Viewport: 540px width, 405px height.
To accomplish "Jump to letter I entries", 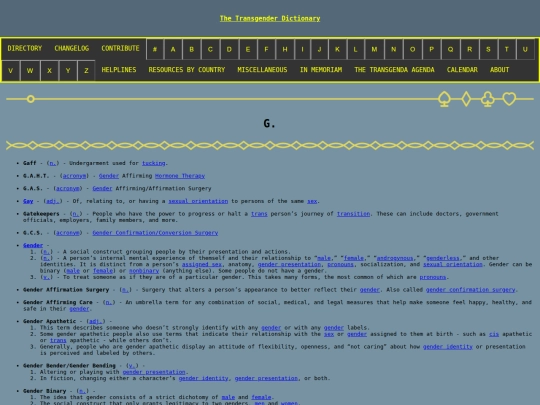I will point(302,49).
